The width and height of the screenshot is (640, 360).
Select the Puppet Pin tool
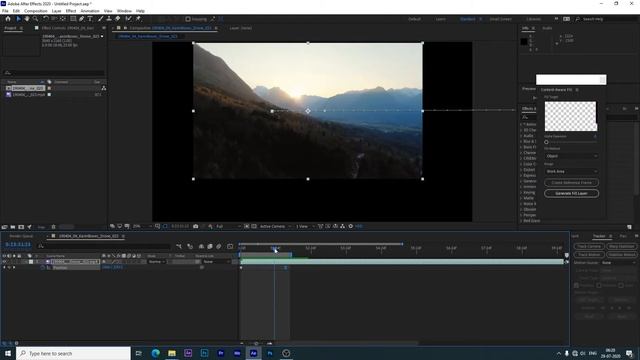pyautogui.click(x=138, y=19)
